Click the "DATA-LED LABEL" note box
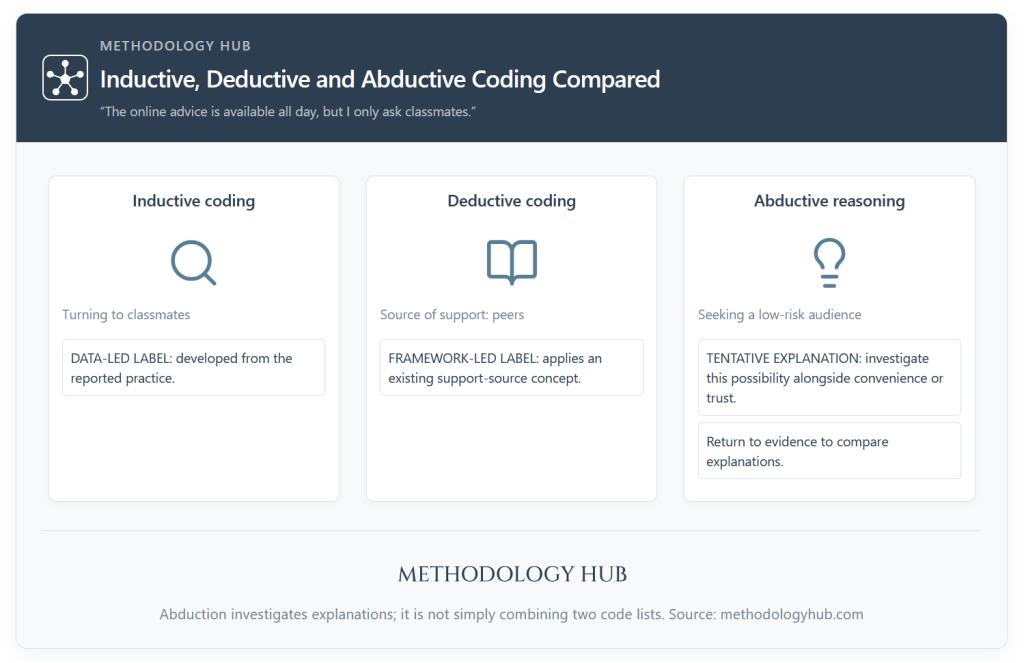Image resolution: width=1024 pixels, height=663 pixels. pyautogui.click(x=193, y=368)
